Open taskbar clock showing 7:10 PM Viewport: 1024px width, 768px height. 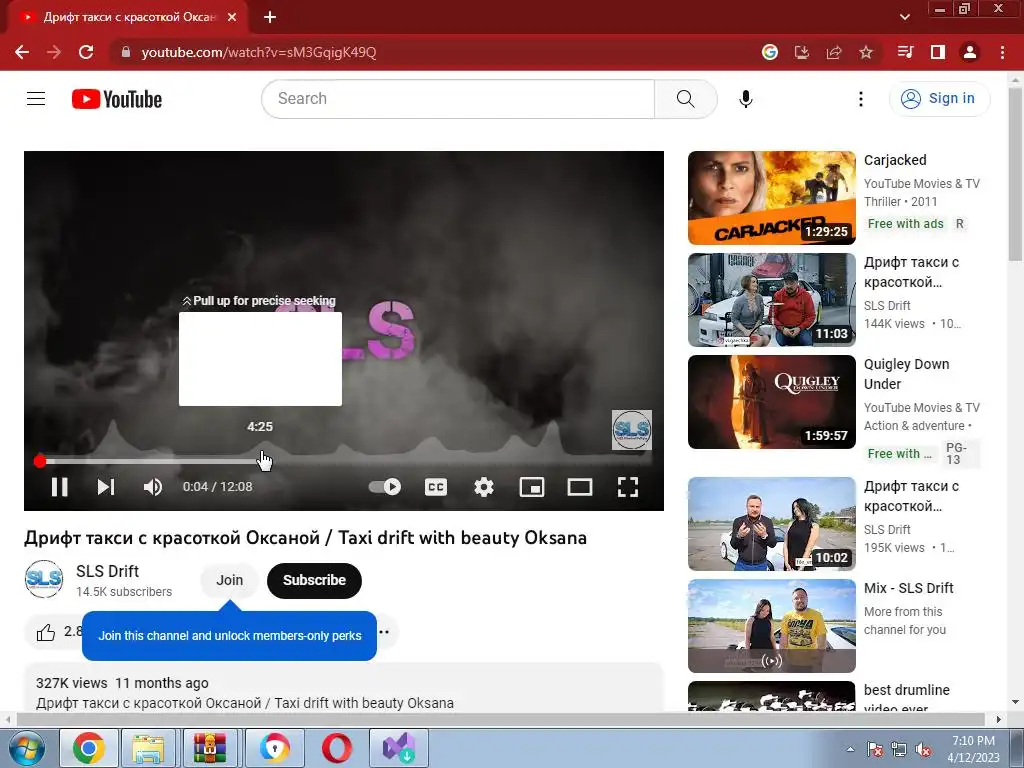click(973, 748)
